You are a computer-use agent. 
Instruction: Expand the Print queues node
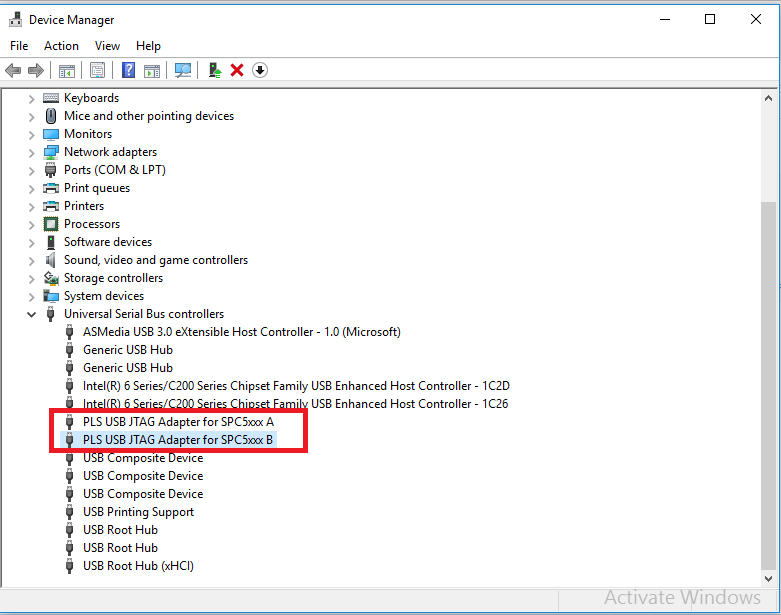tap(31, 189)
